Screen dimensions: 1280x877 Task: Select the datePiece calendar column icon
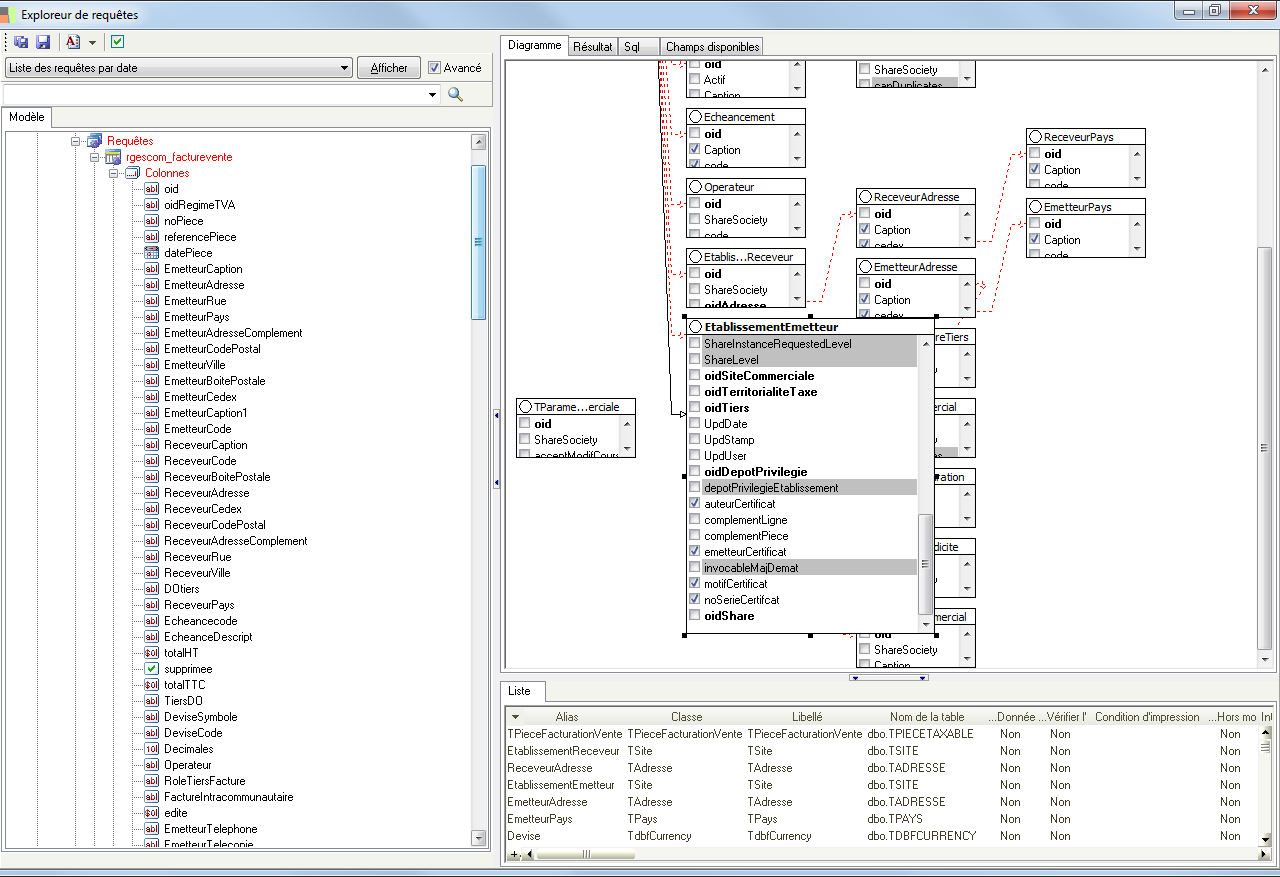coord(151,253)
